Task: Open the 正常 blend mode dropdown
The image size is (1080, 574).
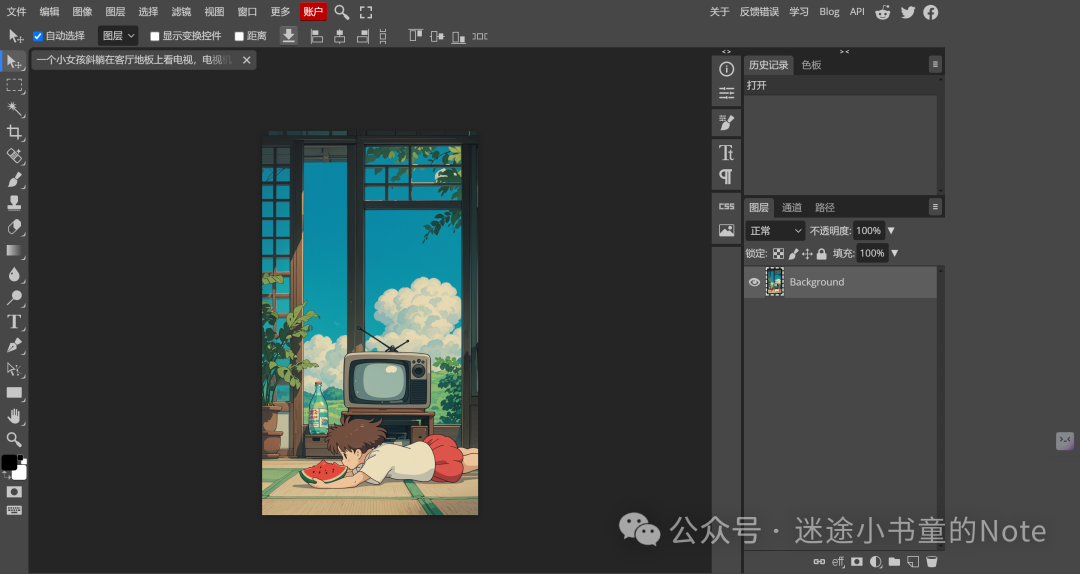Action: (x=776, y=231)
